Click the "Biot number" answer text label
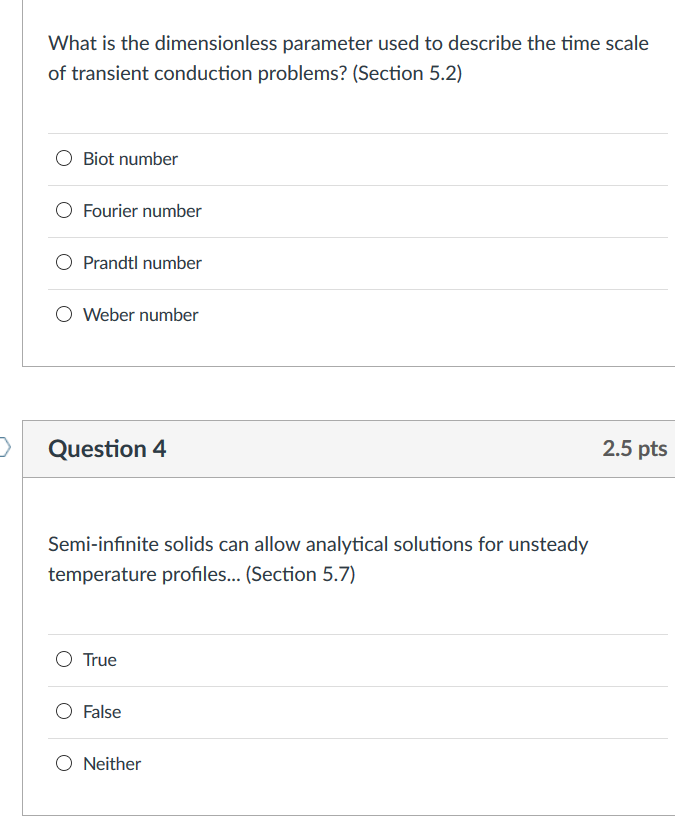 tap(130, 159)
